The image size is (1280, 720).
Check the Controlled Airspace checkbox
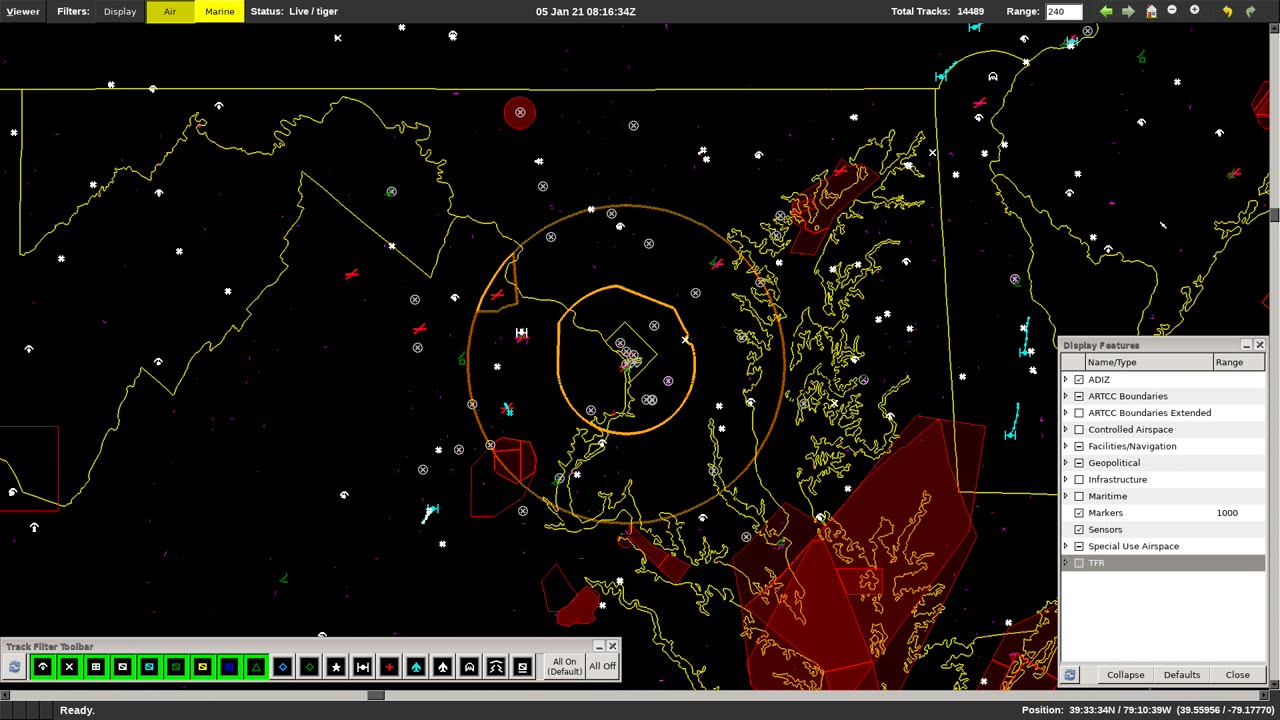[1079, 430]
